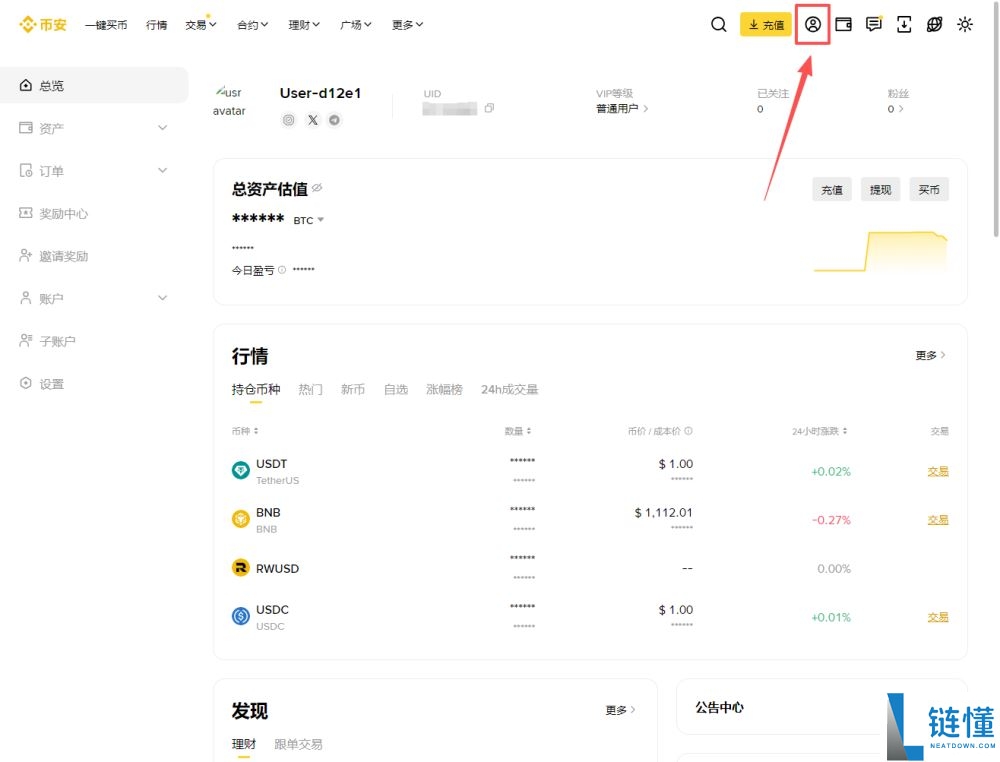The height and width of the screenshot is (762, 1000).
Task: Click the Binance logo
Action: 43,25
